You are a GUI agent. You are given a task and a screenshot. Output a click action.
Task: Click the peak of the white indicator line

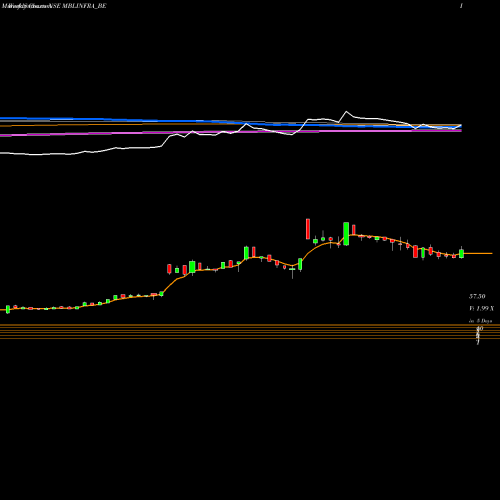(x=346, y=111)
